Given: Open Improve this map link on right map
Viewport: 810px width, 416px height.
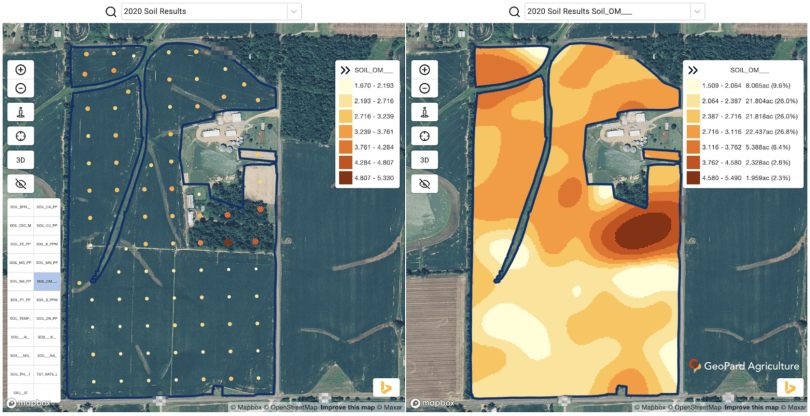Looking at the screenshot, I should [752, 408].
